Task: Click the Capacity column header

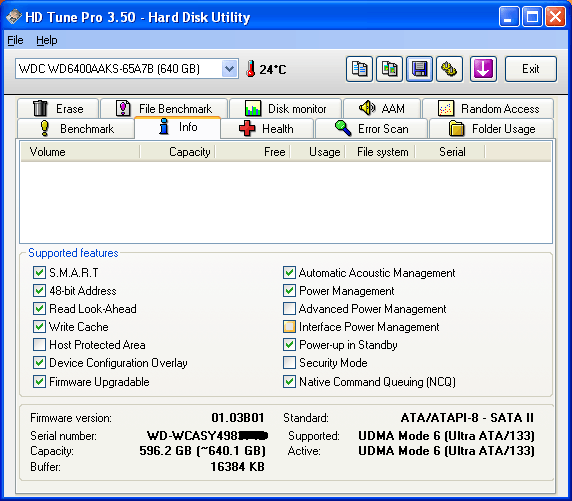Action: [178, 152]
